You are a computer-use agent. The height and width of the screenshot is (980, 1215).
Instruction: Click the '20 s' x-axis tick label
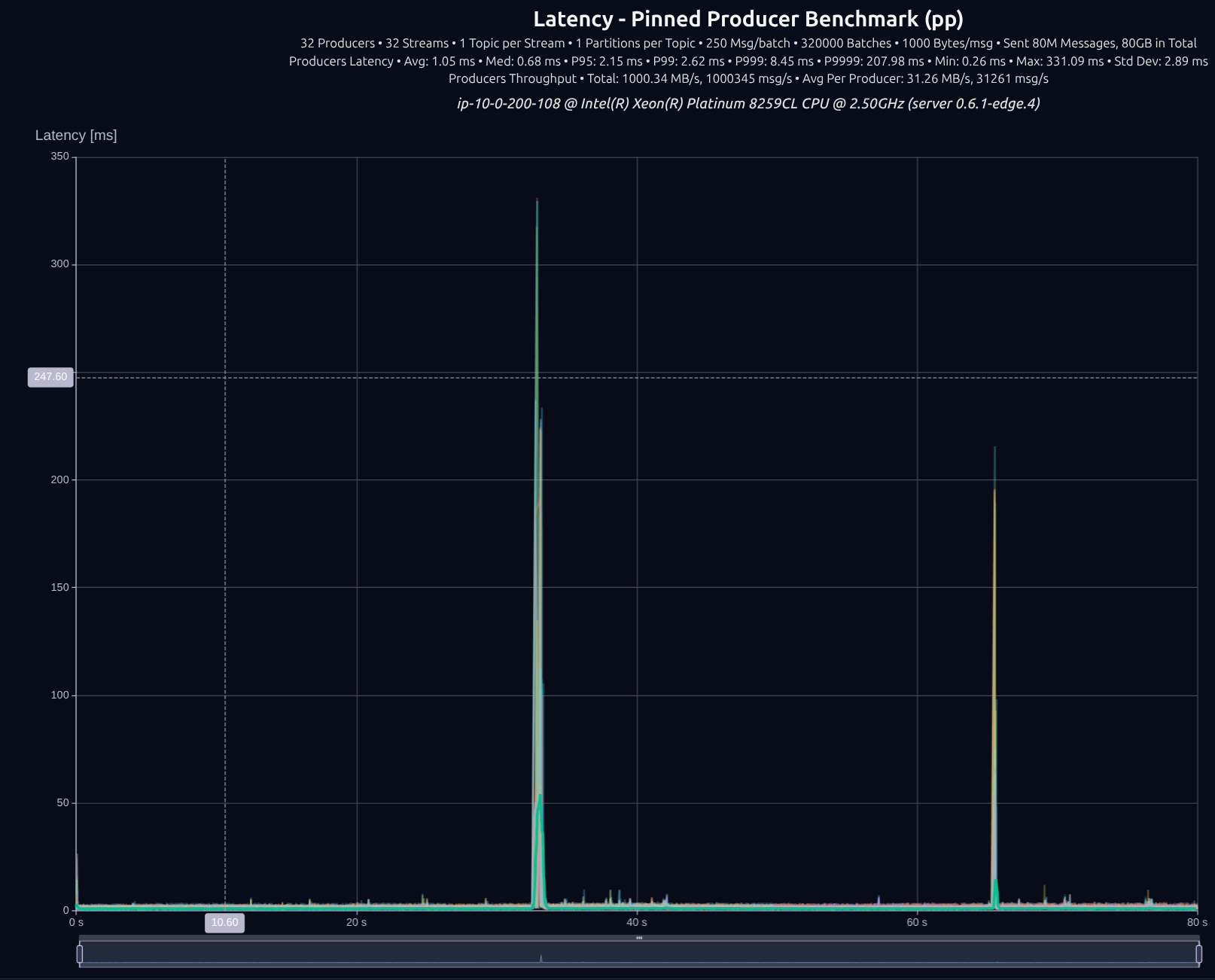[x=357, y=923]
